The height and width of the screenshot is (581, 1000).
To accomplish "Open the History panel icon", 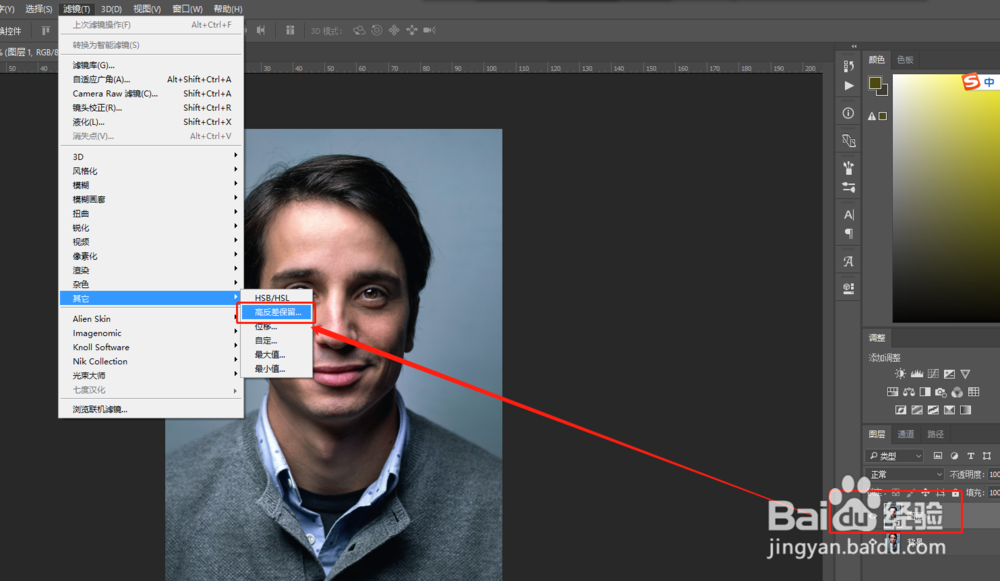I will (848, 65).
